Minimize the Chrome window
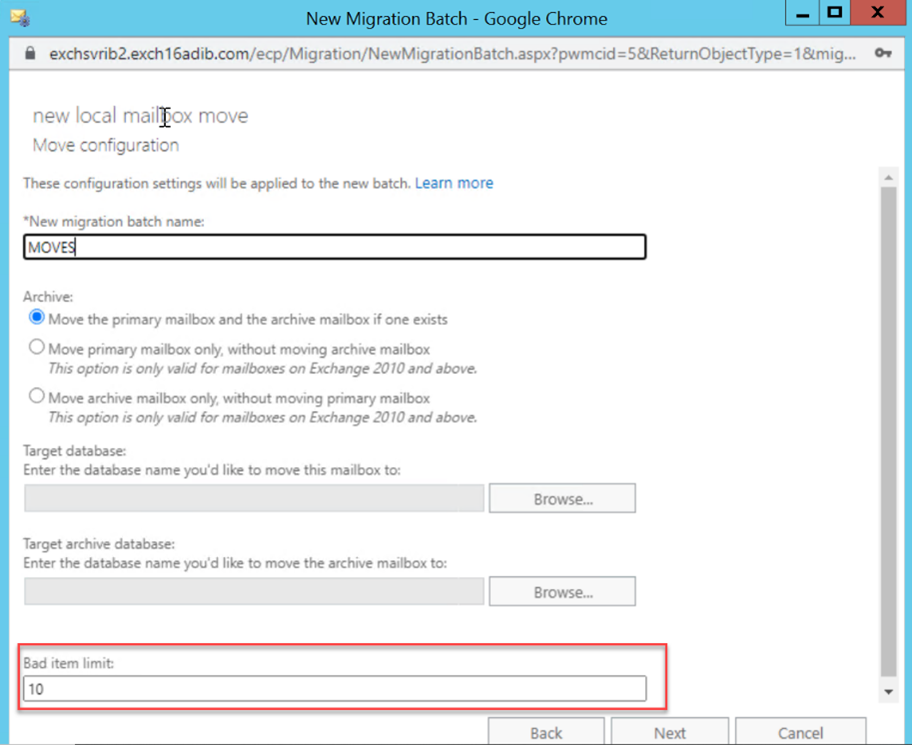Screen dimensions: 912x745 pos(803,13)
